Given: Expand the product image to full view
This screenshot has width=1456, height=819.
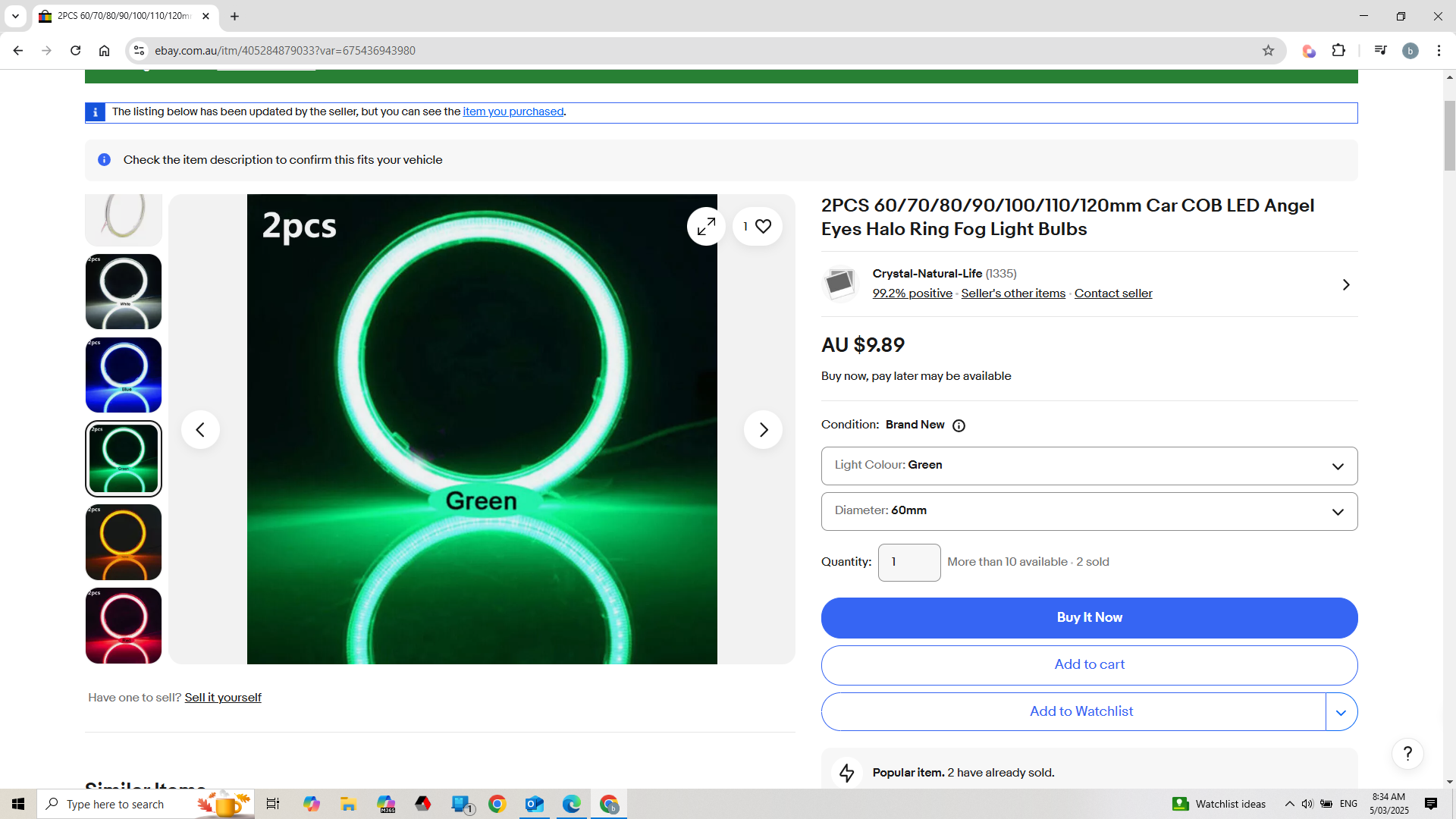Looking at the screenshot, I should coord(706,226).
